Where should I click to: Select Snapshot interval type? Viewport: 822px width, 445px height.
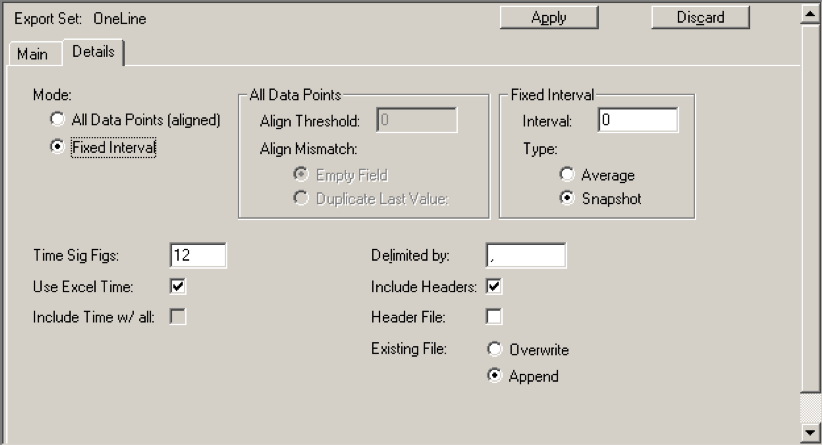[567, 198]
